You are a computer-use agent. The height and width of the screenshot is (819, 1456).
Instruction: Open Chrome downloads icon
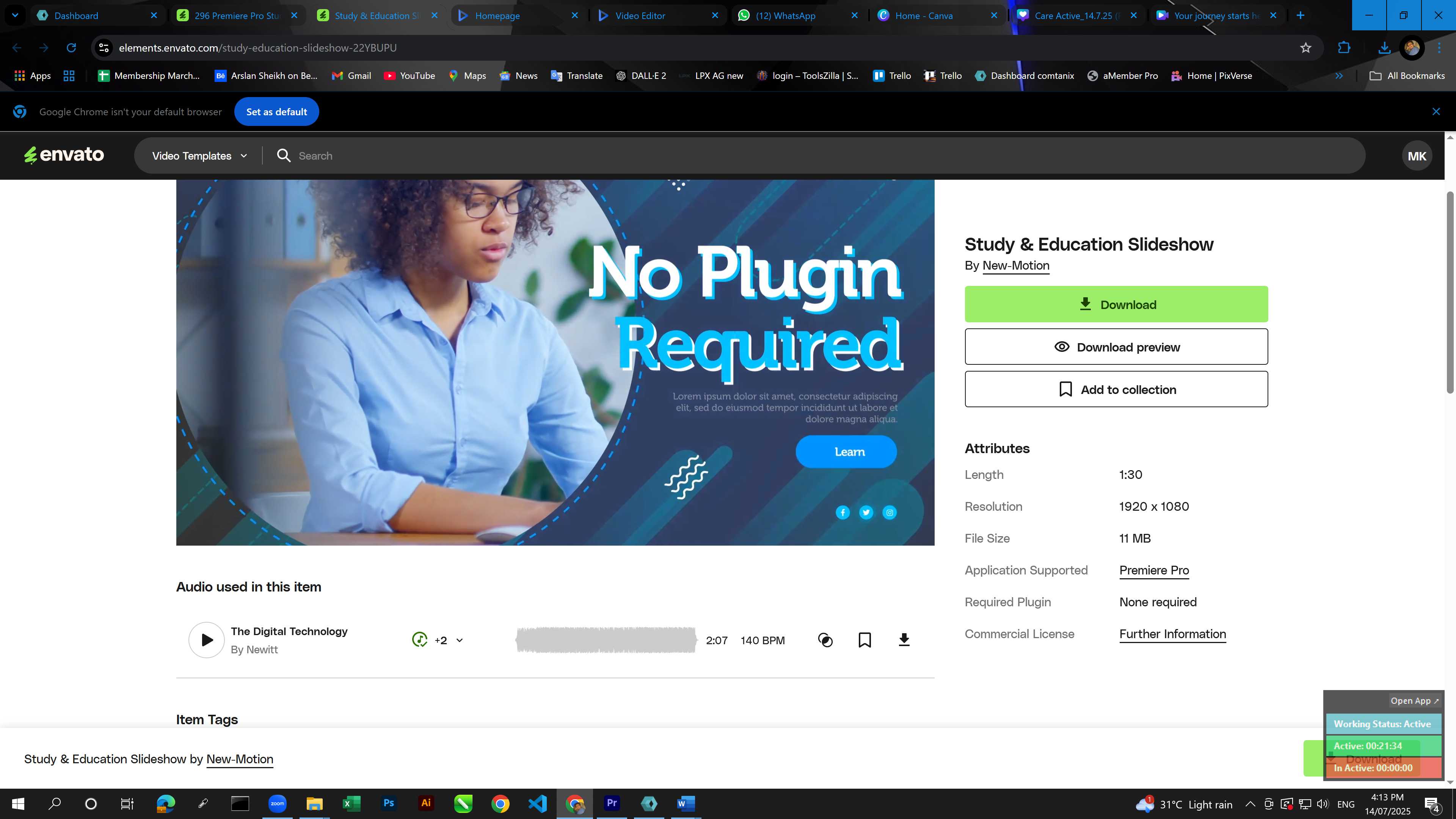pyautogui.click(x=1384, y=47)
